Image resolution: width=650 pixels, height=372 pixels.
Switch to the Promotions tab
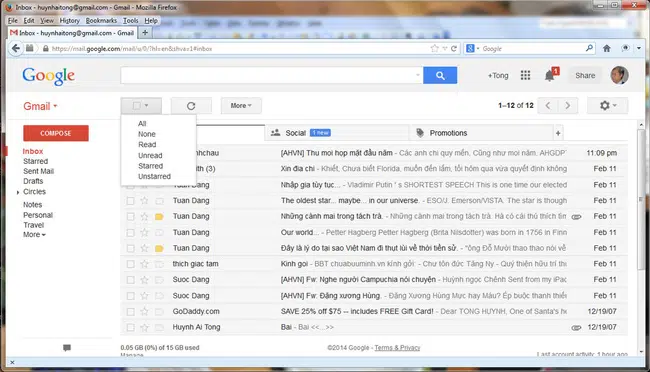click(448, 133)
